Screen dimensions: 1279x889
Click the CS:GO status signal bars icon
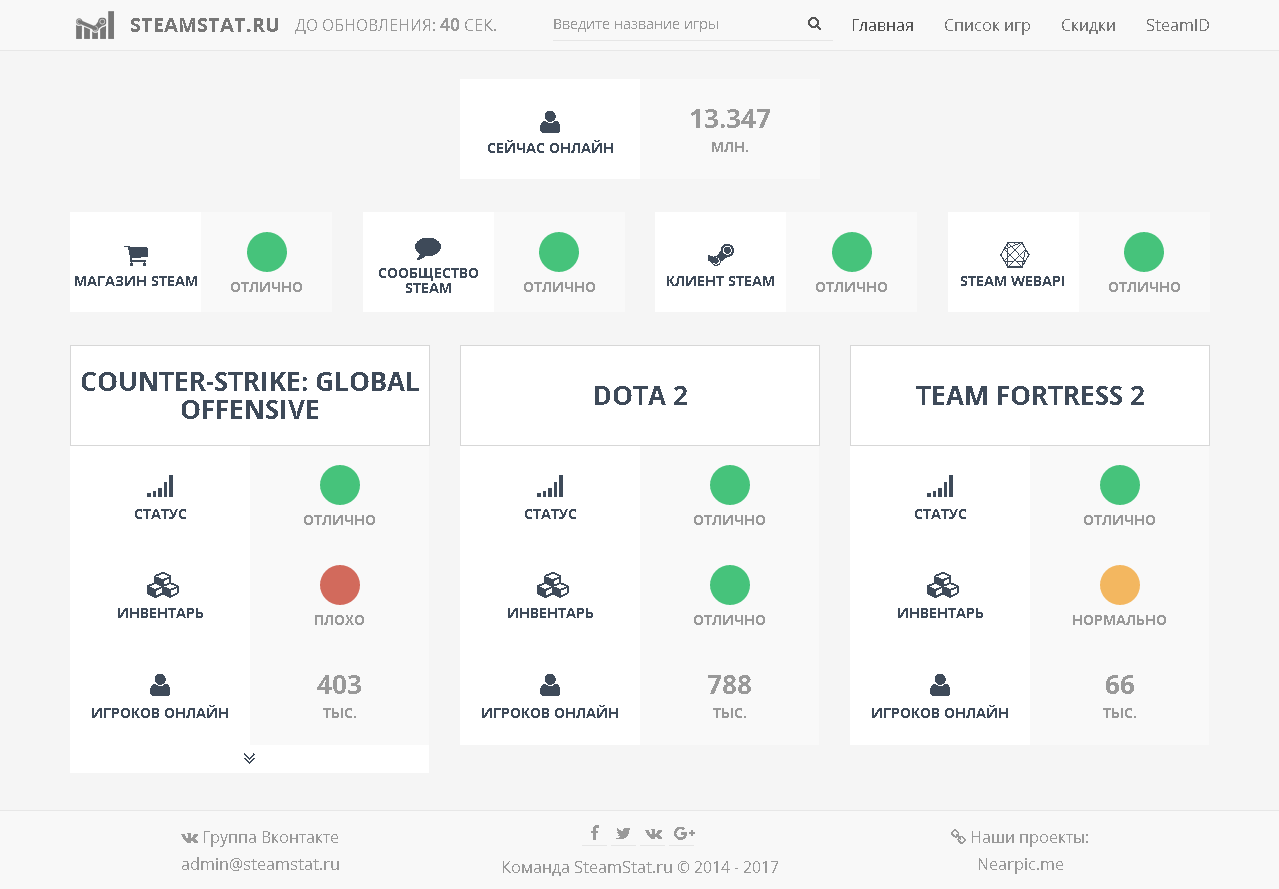click(x=160, y=487)
